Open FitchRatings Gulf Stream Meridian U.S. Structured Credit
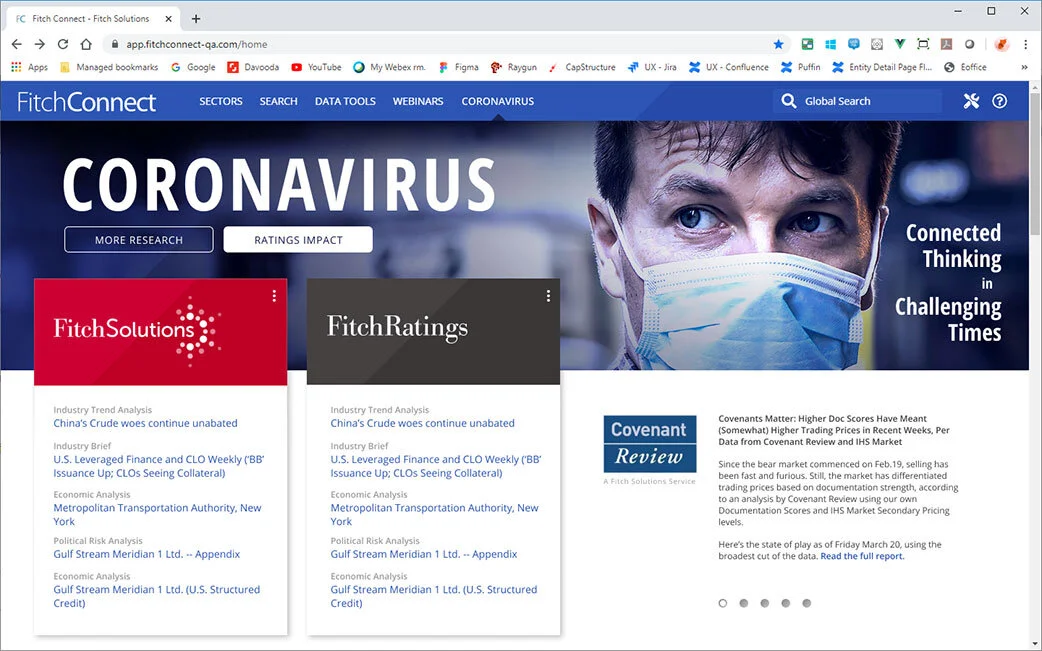The image size is (1042, 651). click(433, 597)
